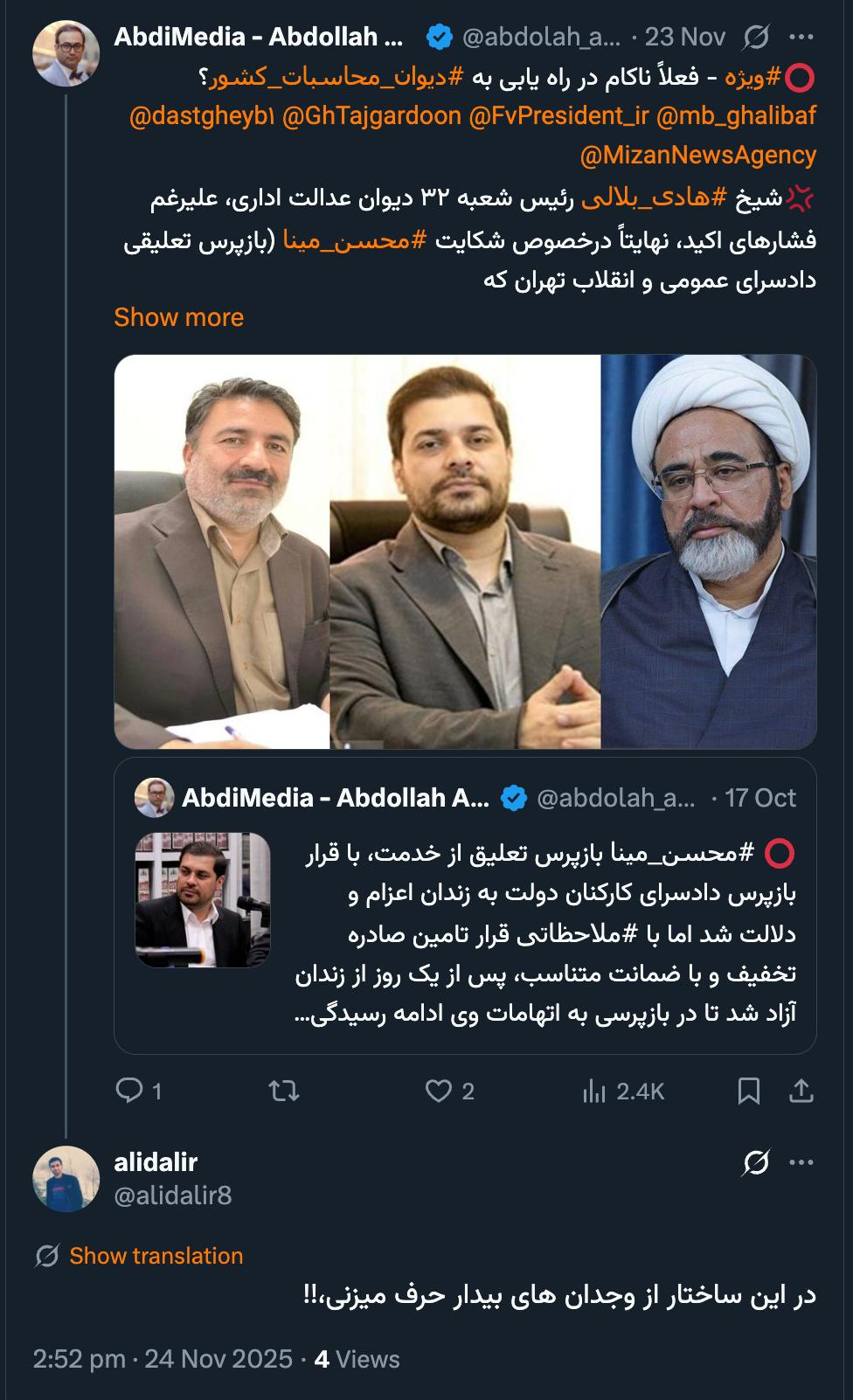Open the @alidalir8 handle

pos(173,1195)
